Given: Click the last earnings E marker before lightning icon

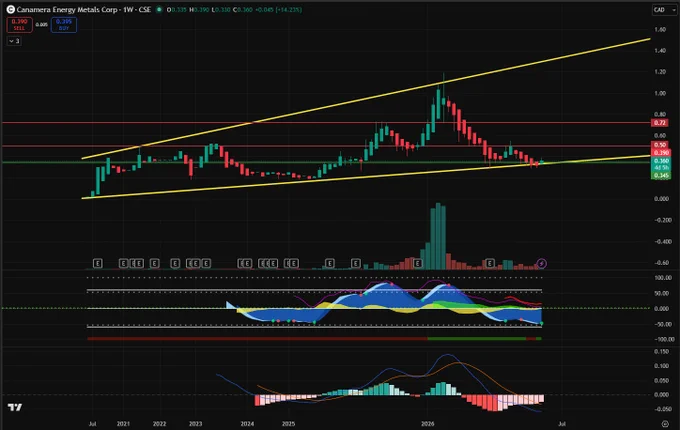Looking at the screenshot, I should [x=490, y=263].
